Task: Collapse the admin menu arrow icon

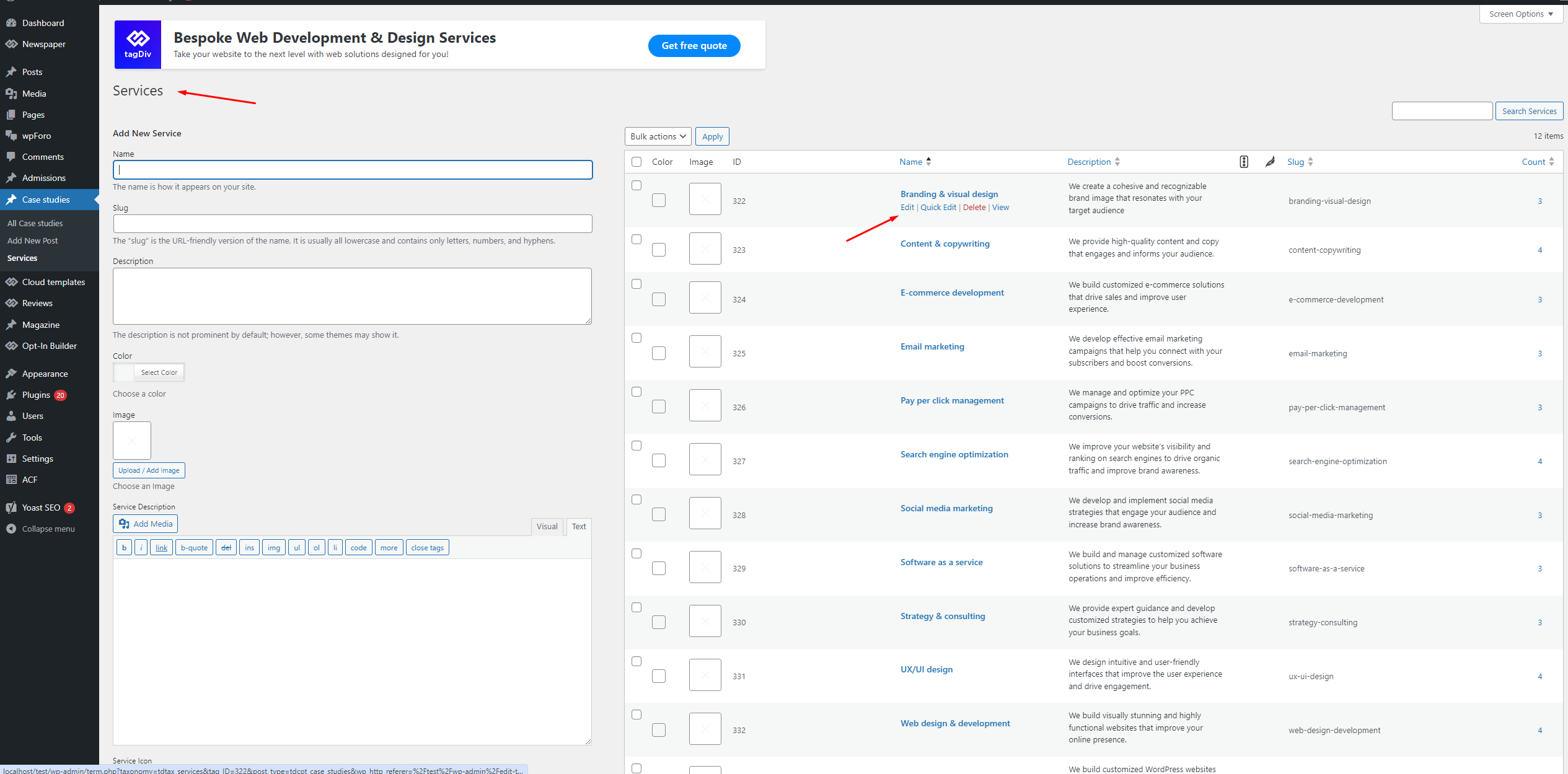Action: (11, 529)
